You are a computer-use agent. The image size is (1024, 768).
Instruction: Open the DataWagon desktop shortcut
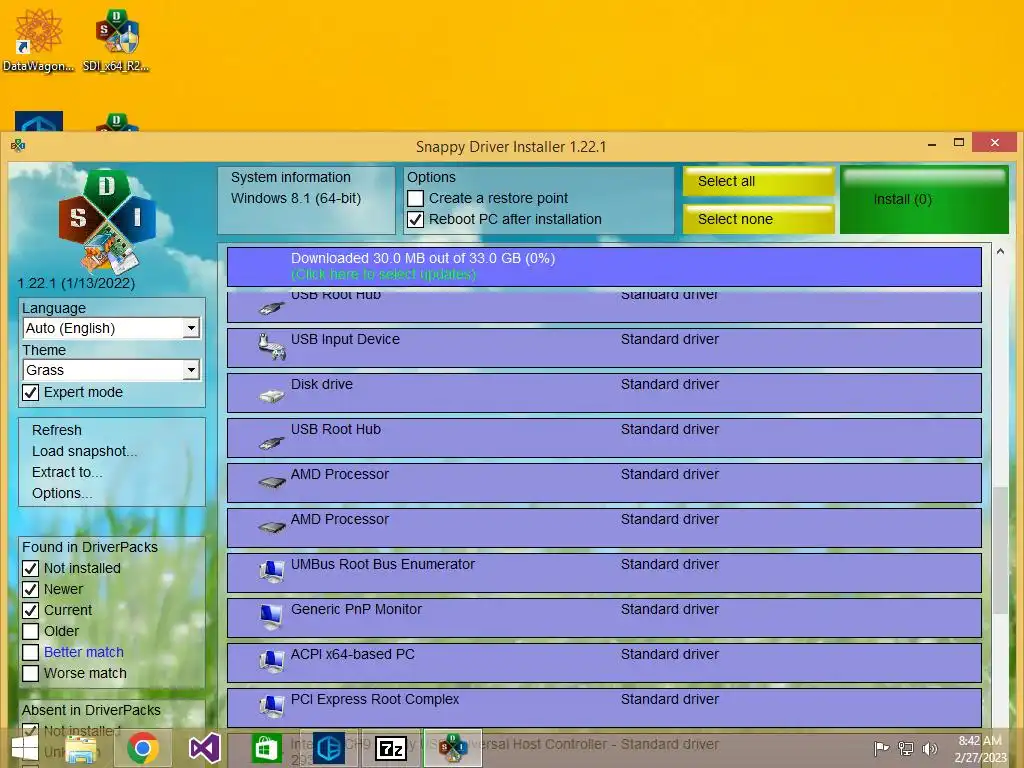(x=38, y=41)
